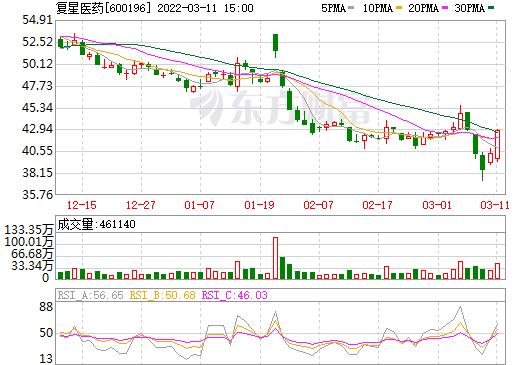The image size is (520, 365).
Task: Click the RSI_C:46.03 indicator label
Action: [x=235, y=295]
